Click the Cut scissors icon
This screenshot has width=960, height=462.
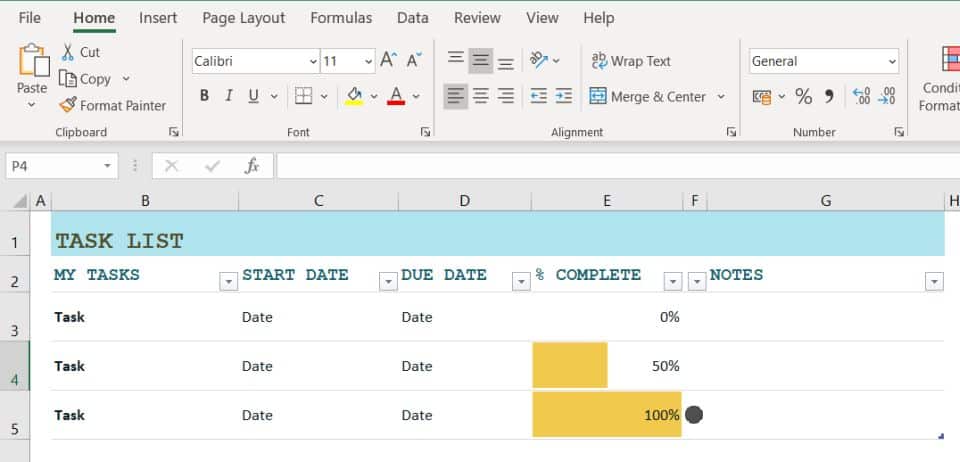pyautogui.click(x=67, y=53)
